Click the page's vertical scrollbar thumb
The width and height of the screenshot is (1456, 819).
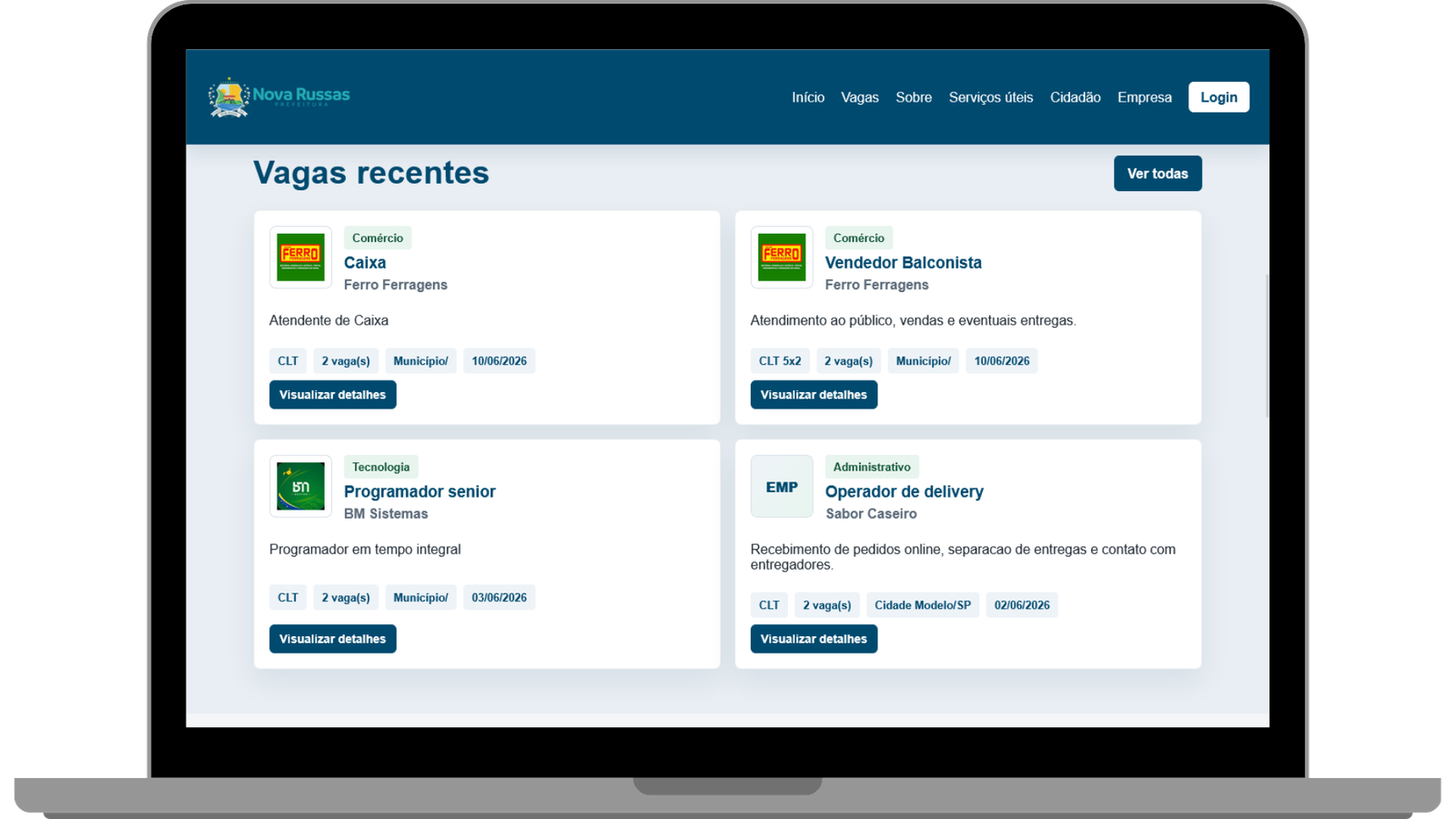(1267, 346)
